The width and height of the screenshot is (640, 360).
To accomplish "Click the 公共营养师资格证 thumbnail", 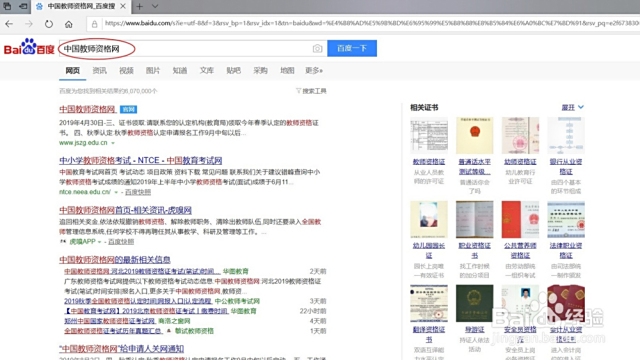I will tap(520, 219).
